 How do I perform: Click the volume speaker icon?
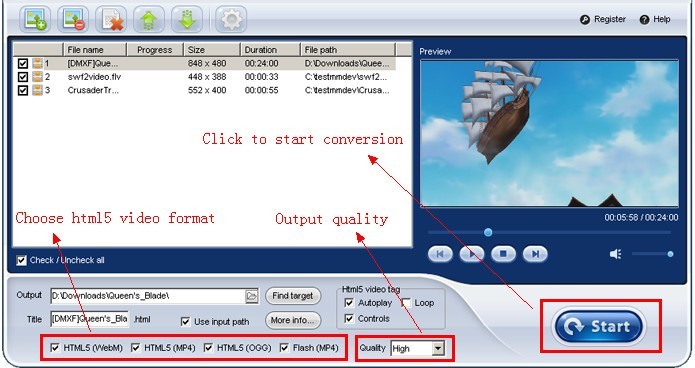coord(615,254)
